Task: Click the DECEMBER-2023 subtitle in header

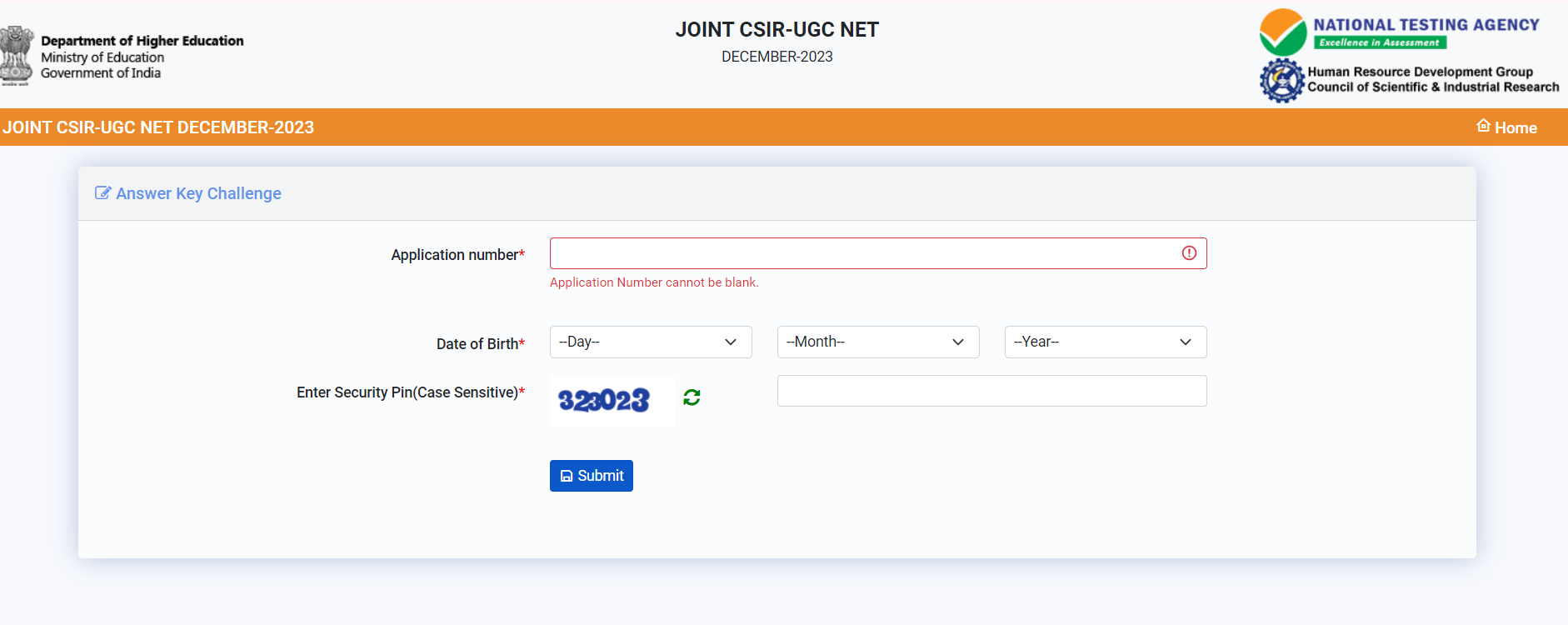Action: point(777,57)
